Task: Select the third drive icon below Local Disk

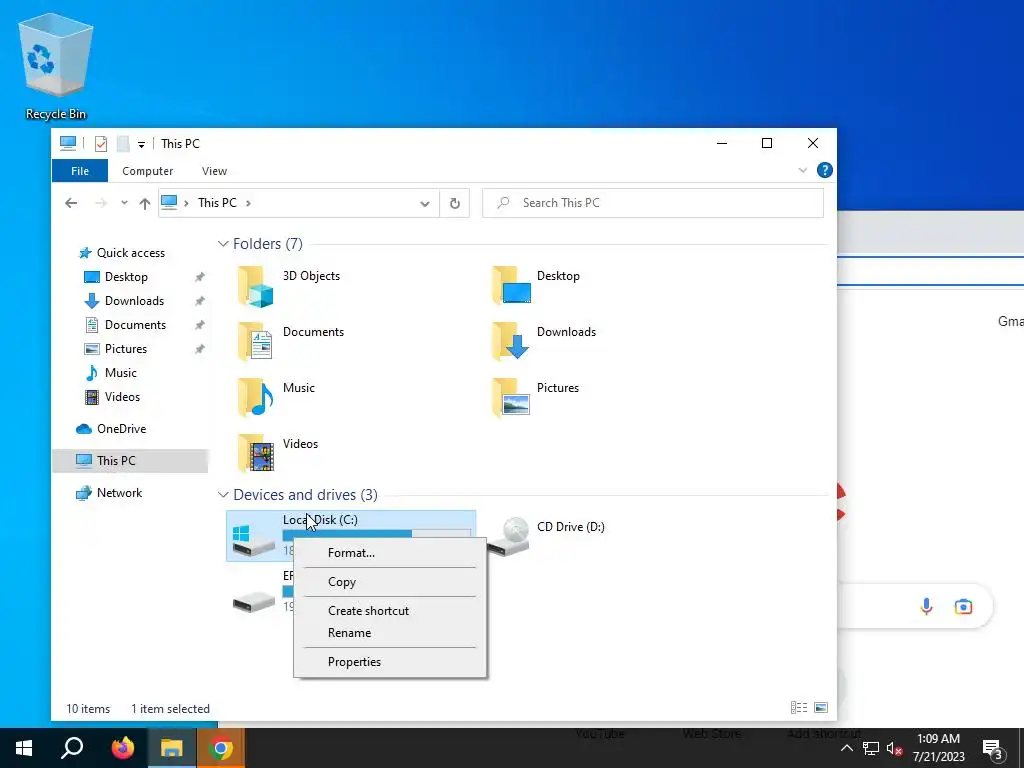Action: pyautogui.click(x=253, y=601)
